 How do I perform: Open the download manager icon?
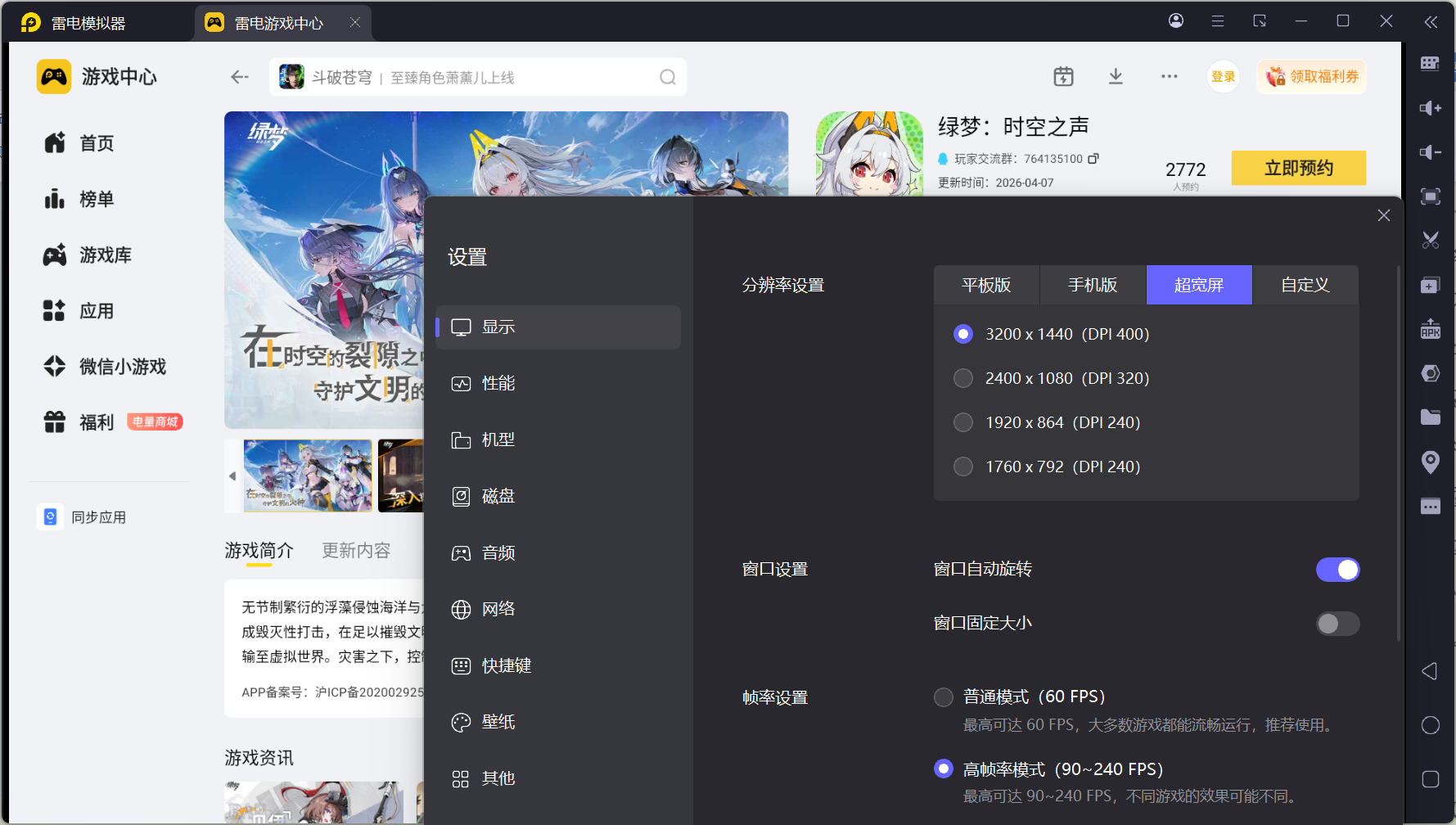point(1116,77)
